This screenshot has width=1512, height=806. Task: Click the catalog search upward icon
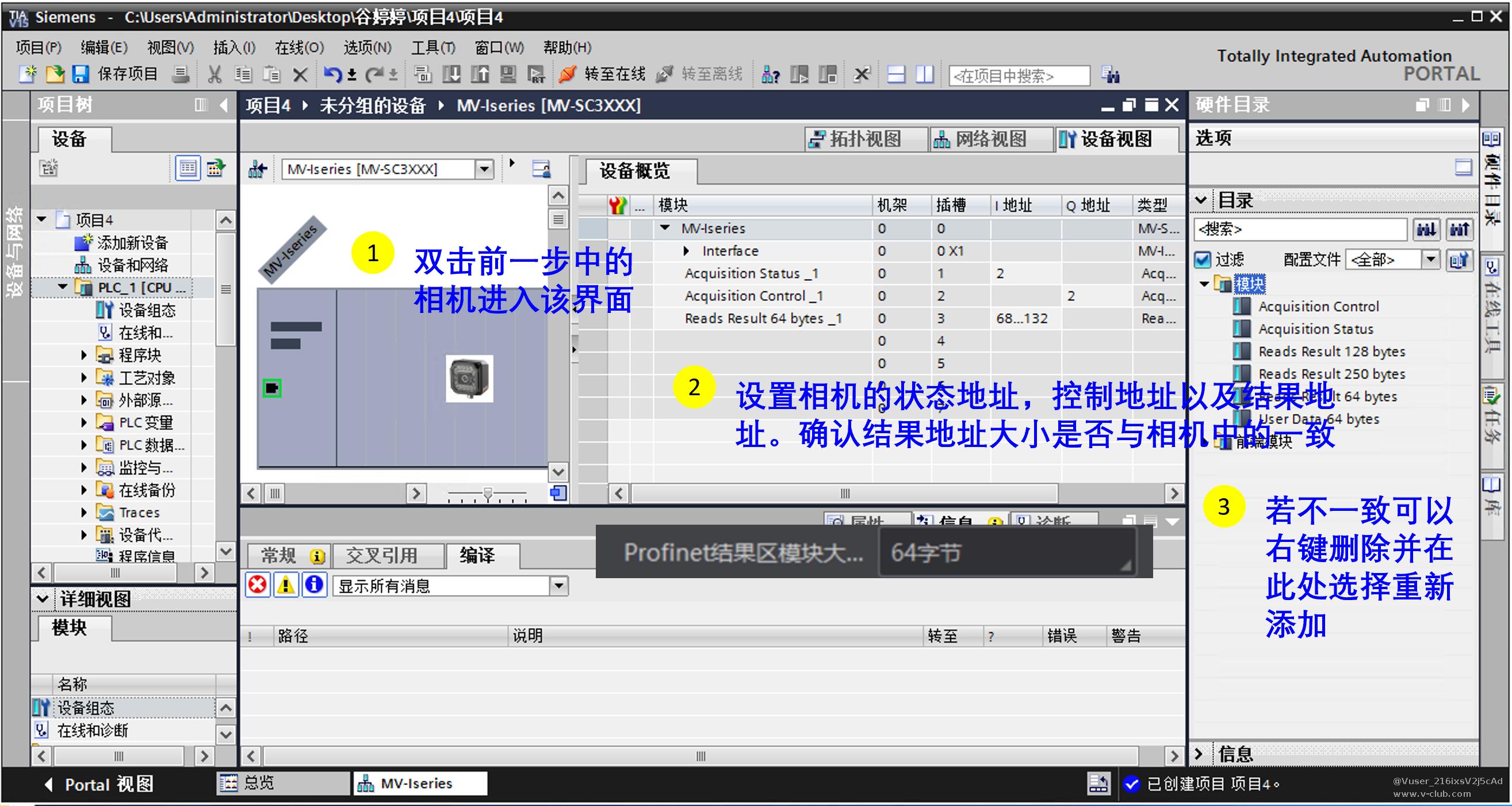tap(1460, 229)
